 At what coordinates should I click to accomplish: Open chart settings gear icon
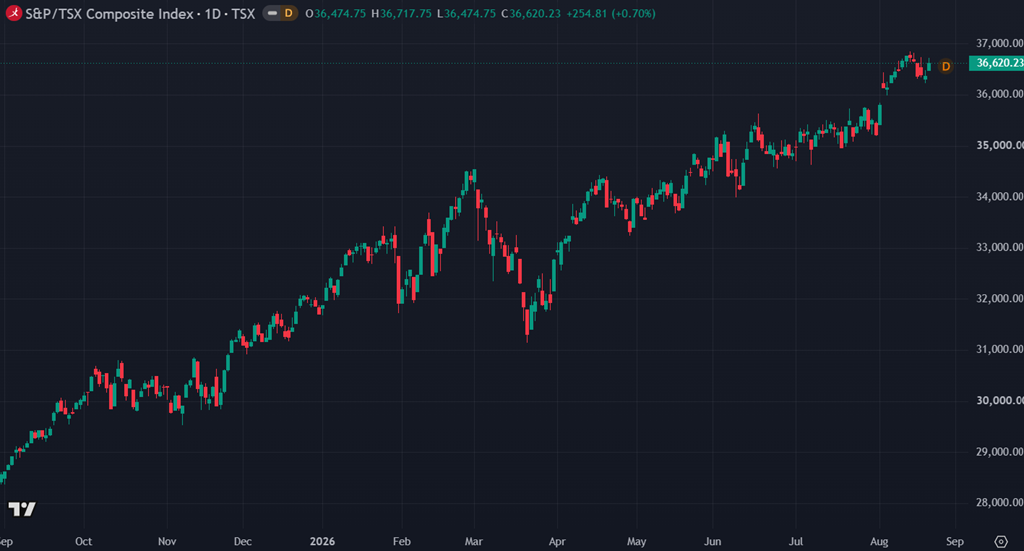[x=1000, y=541]
